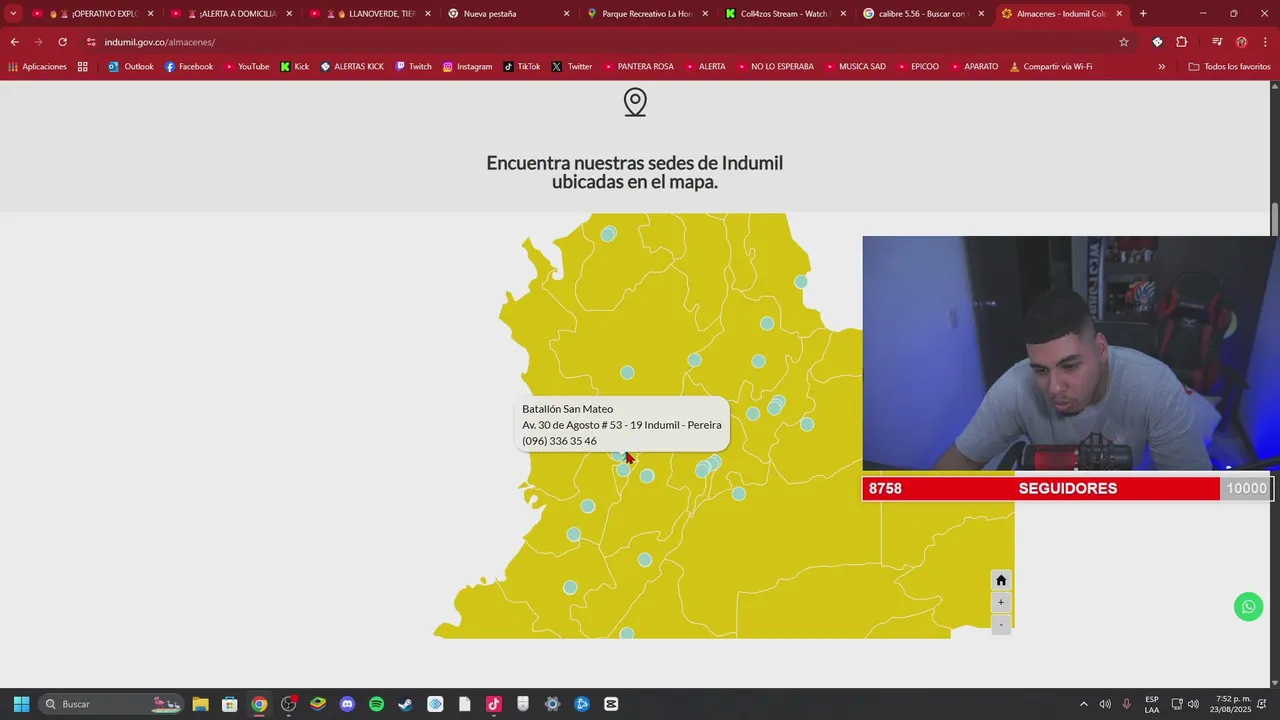Open the Windows Start menu
Screen dimensions: 1280x720
pos(21,704)
